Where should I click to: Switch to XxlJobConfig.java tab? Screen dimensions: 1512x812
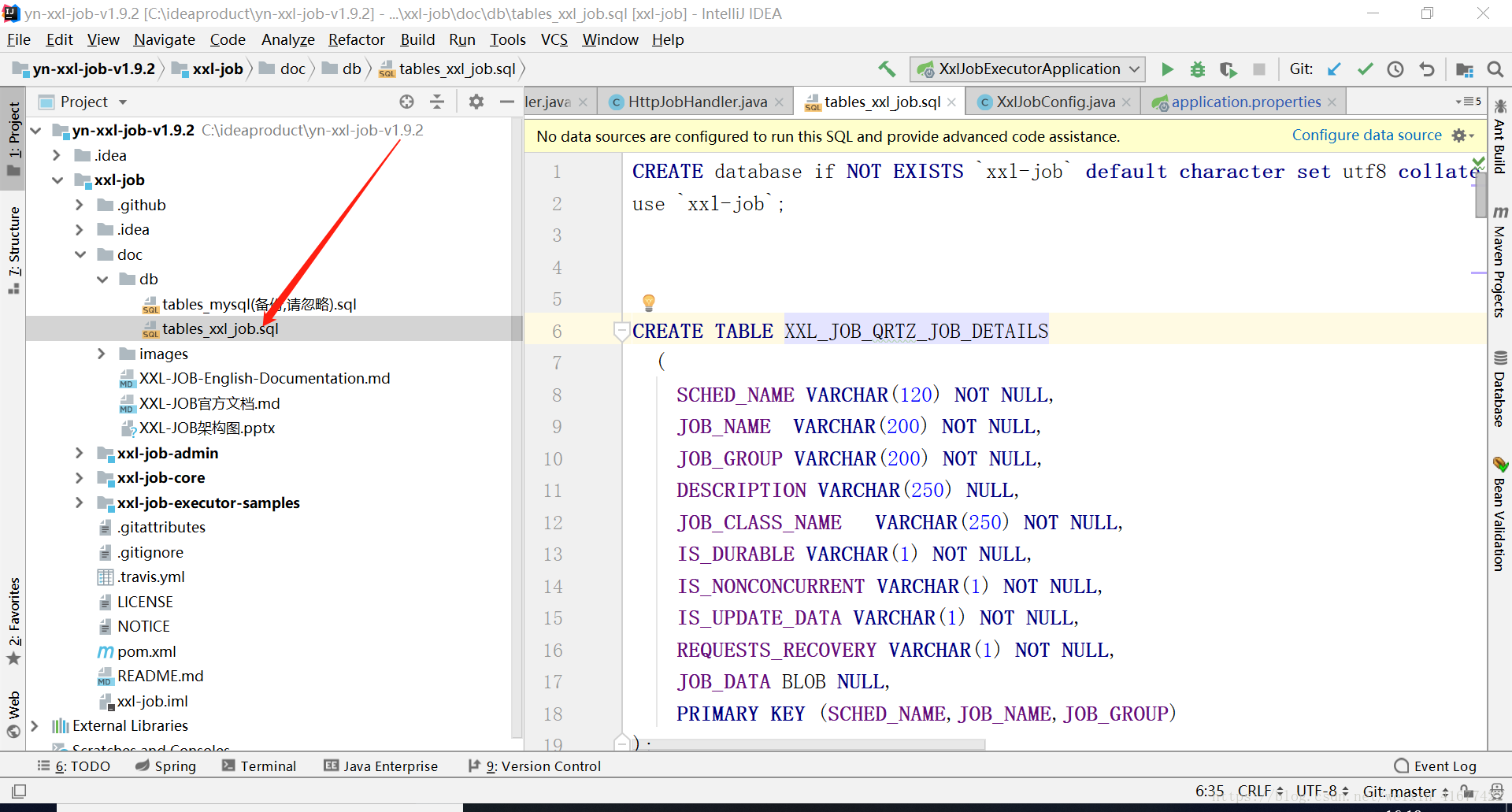click(x=1055, y=102)
